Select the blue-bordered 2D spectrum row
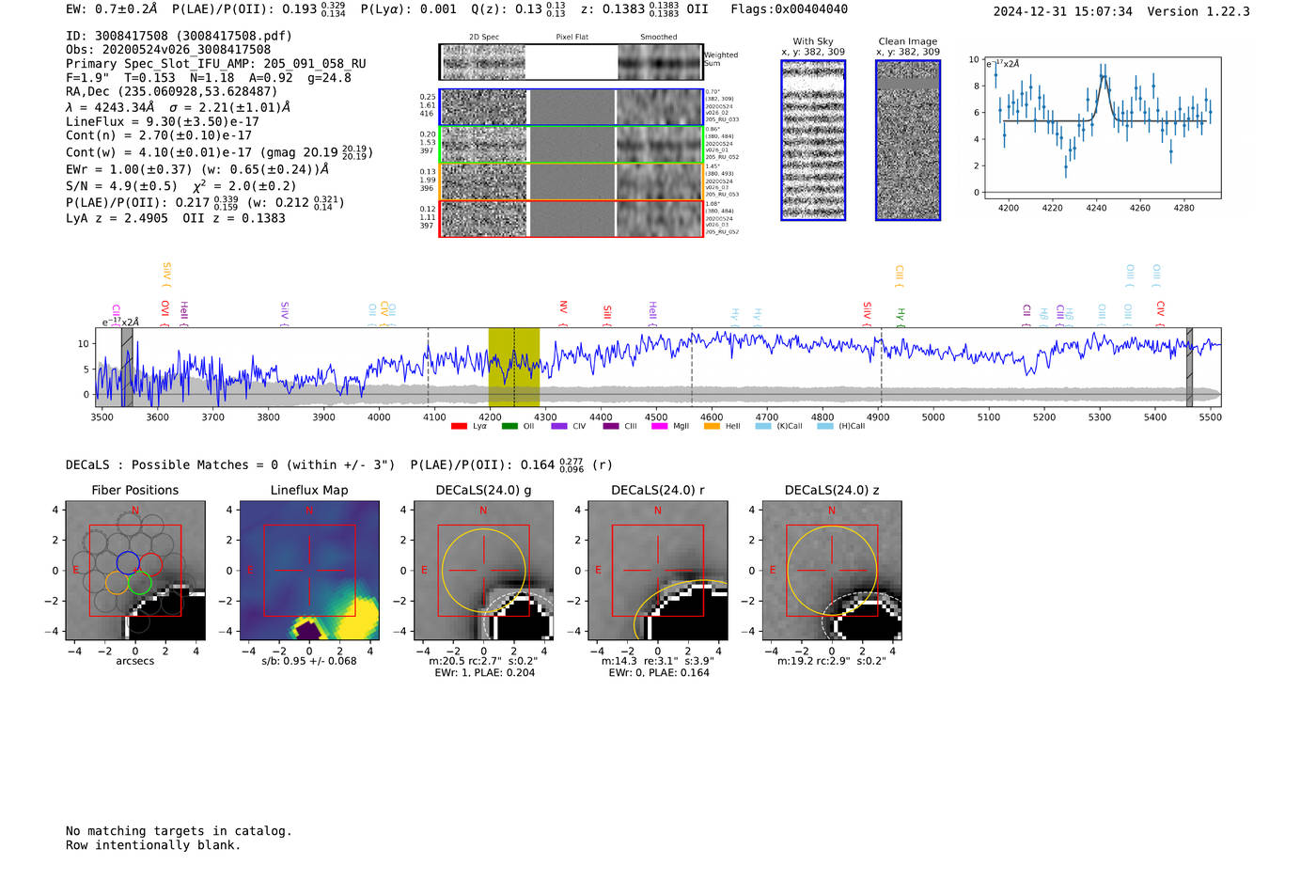1316x896 pixels. click(x=572, y=107)
